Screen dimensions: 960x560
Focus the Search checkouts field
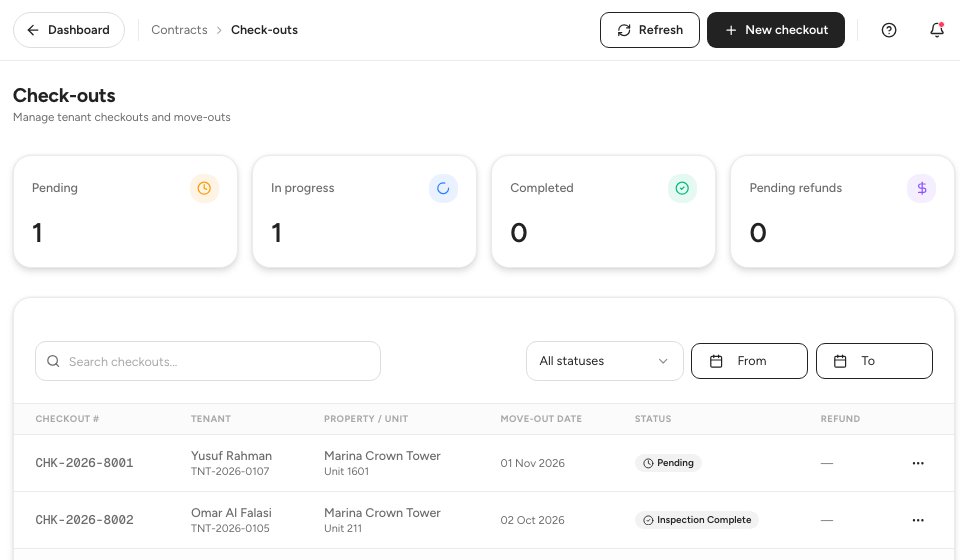click(208, 361)
